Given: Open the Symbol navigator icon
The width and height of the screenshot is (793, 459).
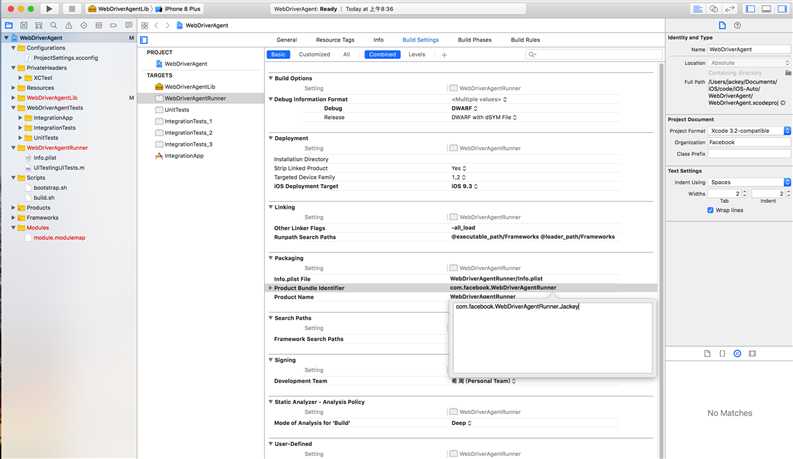Looking at the screenshot, I should tap(38, 25).
